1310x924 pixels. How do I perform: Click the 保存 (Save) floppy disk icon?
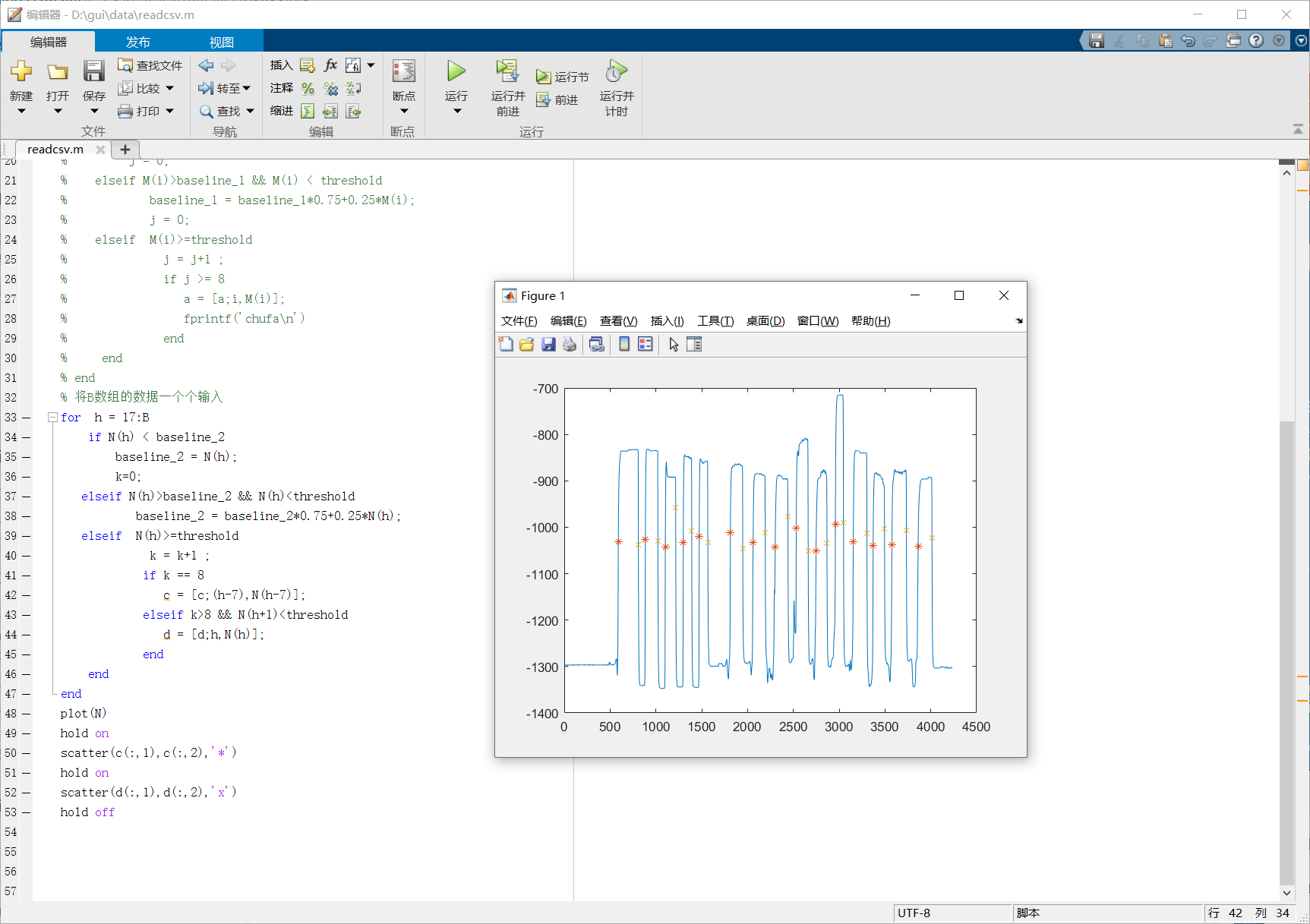pos(94,71)
